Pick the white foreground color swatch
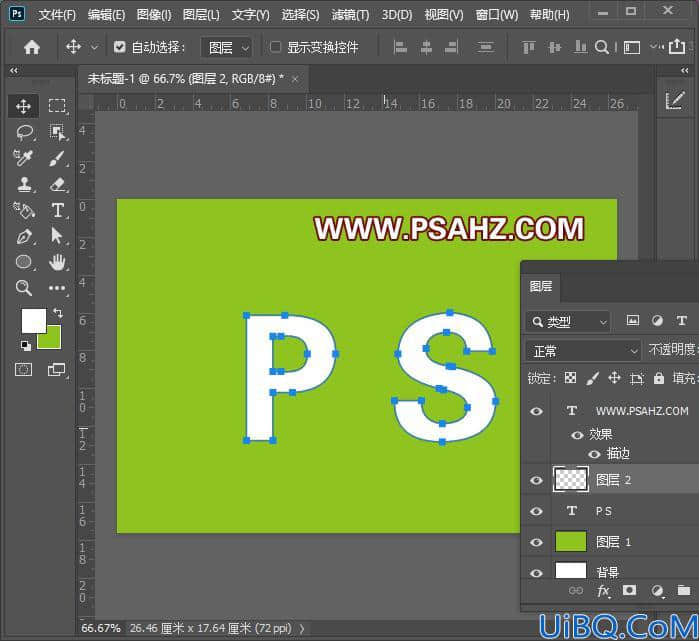This screenshot has height=641, width=699. click(x=31, y=318)
